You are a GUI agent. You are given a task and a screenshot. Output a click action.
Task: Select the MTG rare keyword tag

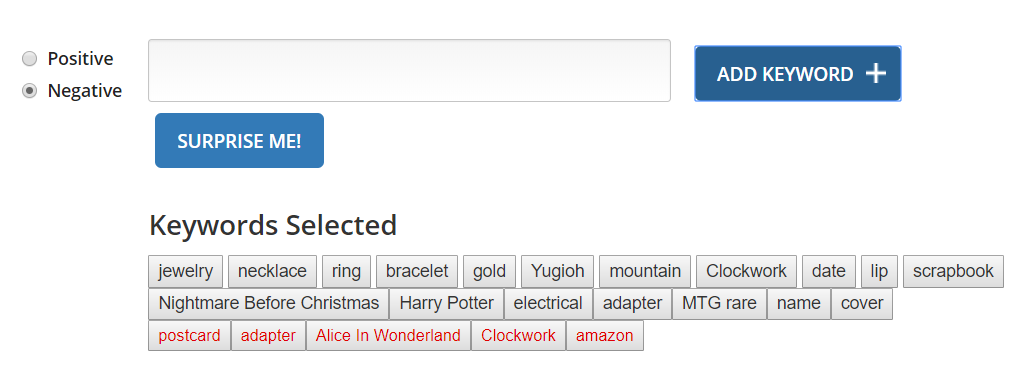coord(720,304)
